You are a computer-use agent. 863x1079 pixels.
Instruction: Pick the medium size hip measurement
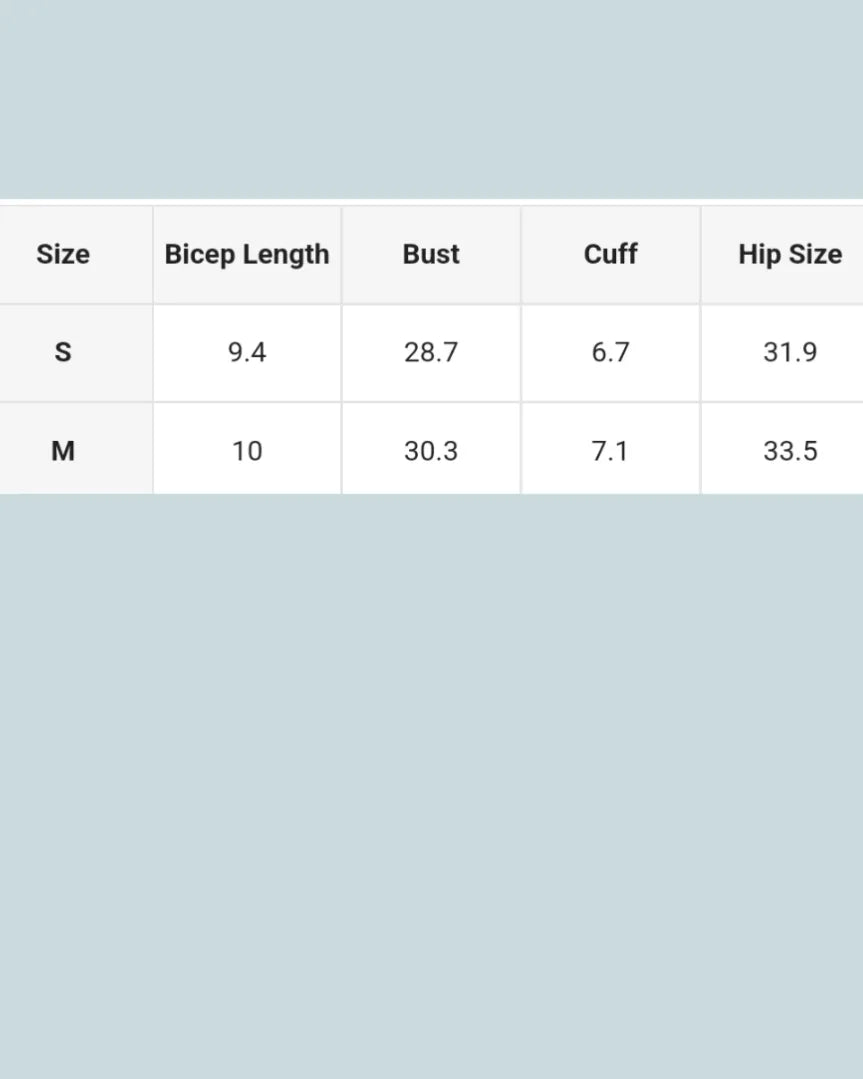[789, 451]
